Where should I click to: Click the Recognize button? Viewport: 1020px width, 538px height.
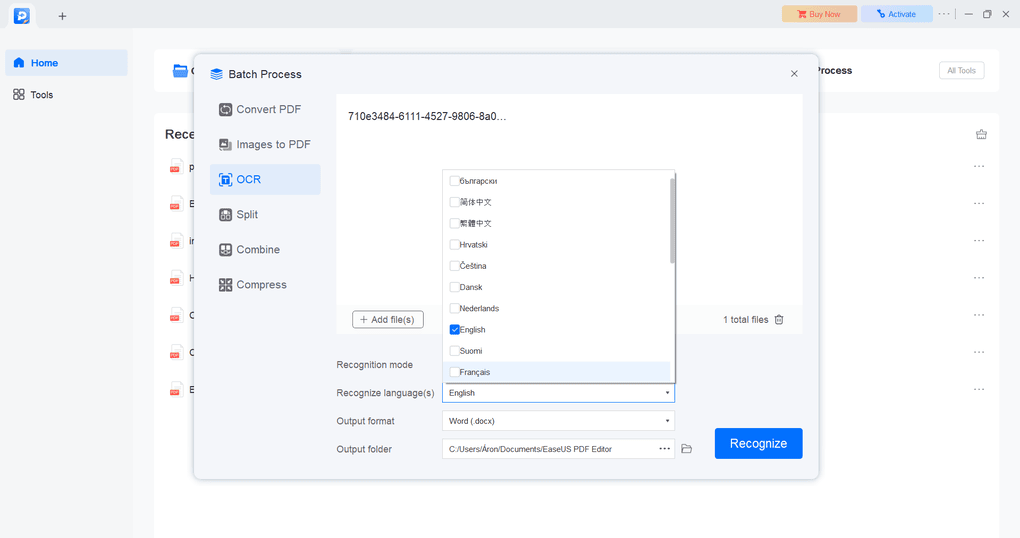coord(758,444)
